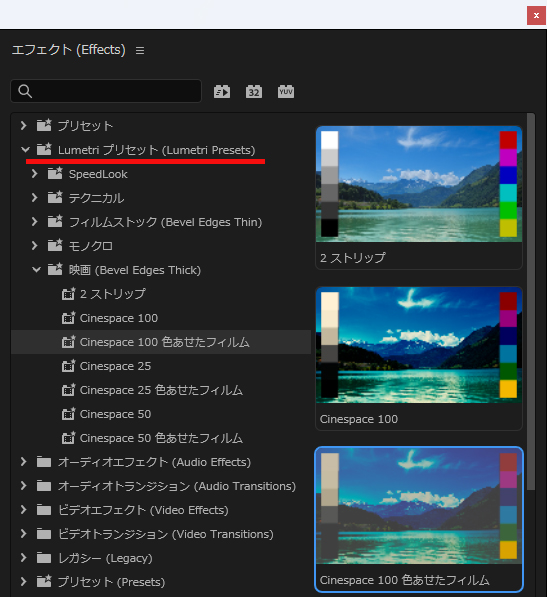This screenshot has height=597, width=547.
Task: Select Cinespace 100 色あせたフィルム preview thumbnail
Action: pyautogui.click(x=419, y=506)
